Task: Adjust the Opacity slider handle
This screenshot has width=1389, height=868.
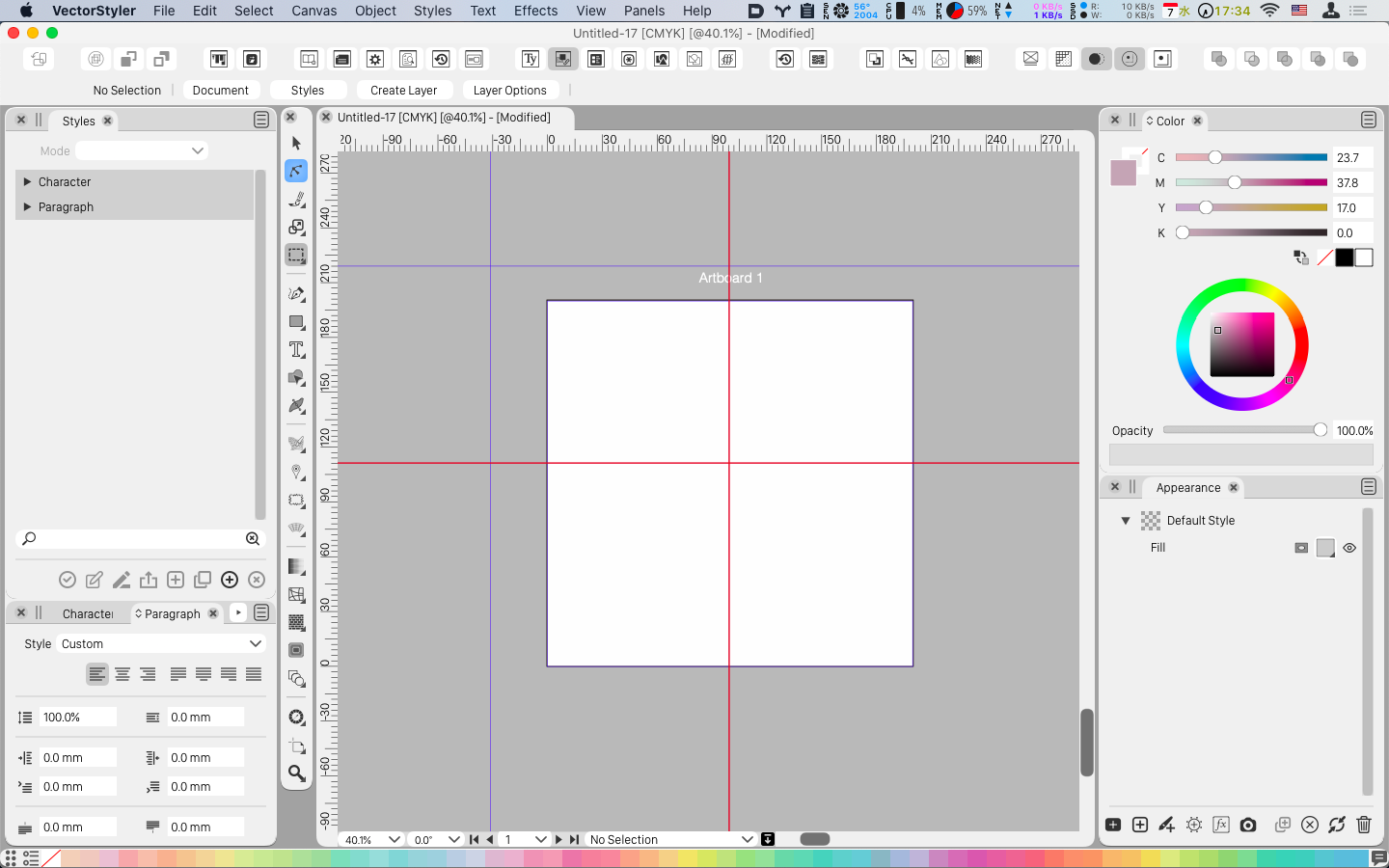Action: pos(1320,430)
